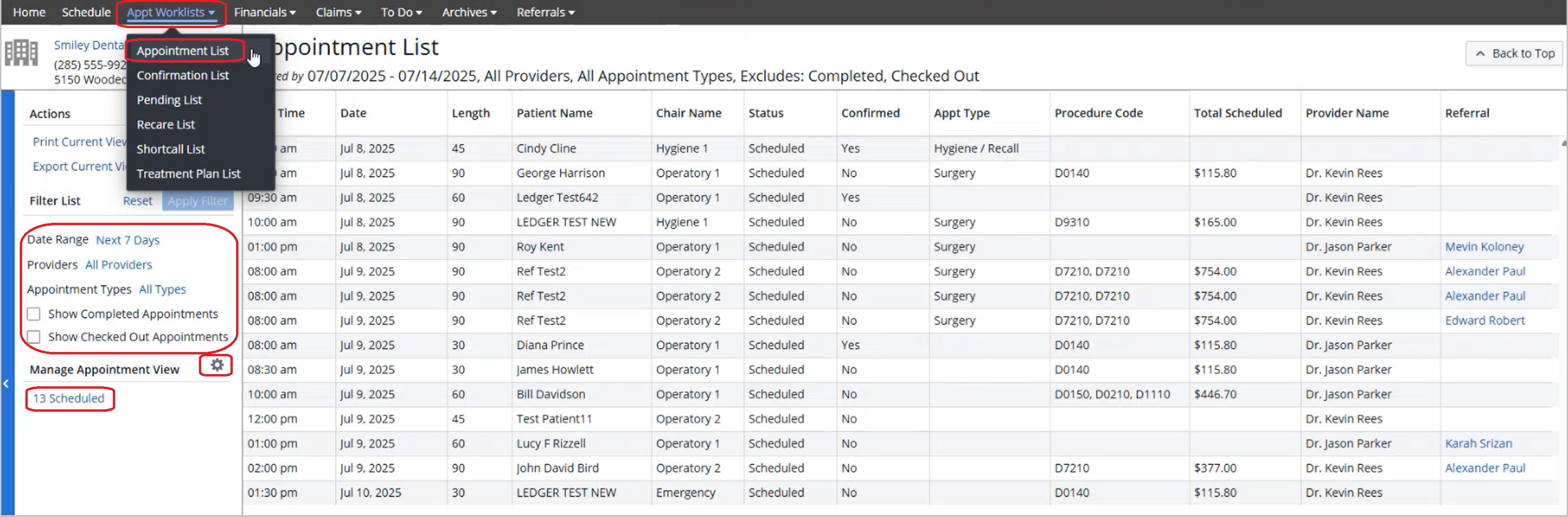Select Bill Davidson patient name
1568x517 pixels.
click(550, 394)
